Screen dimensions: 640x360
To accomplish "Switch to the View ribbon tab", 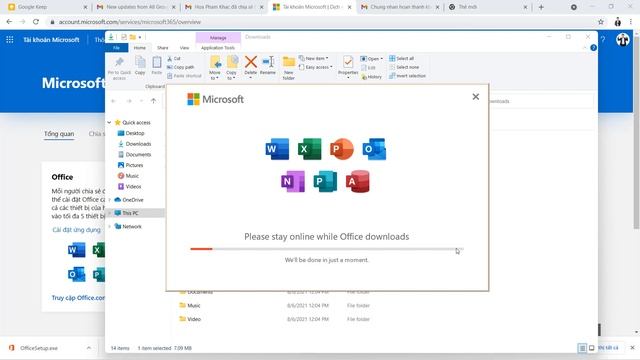I will pos(184,48).
